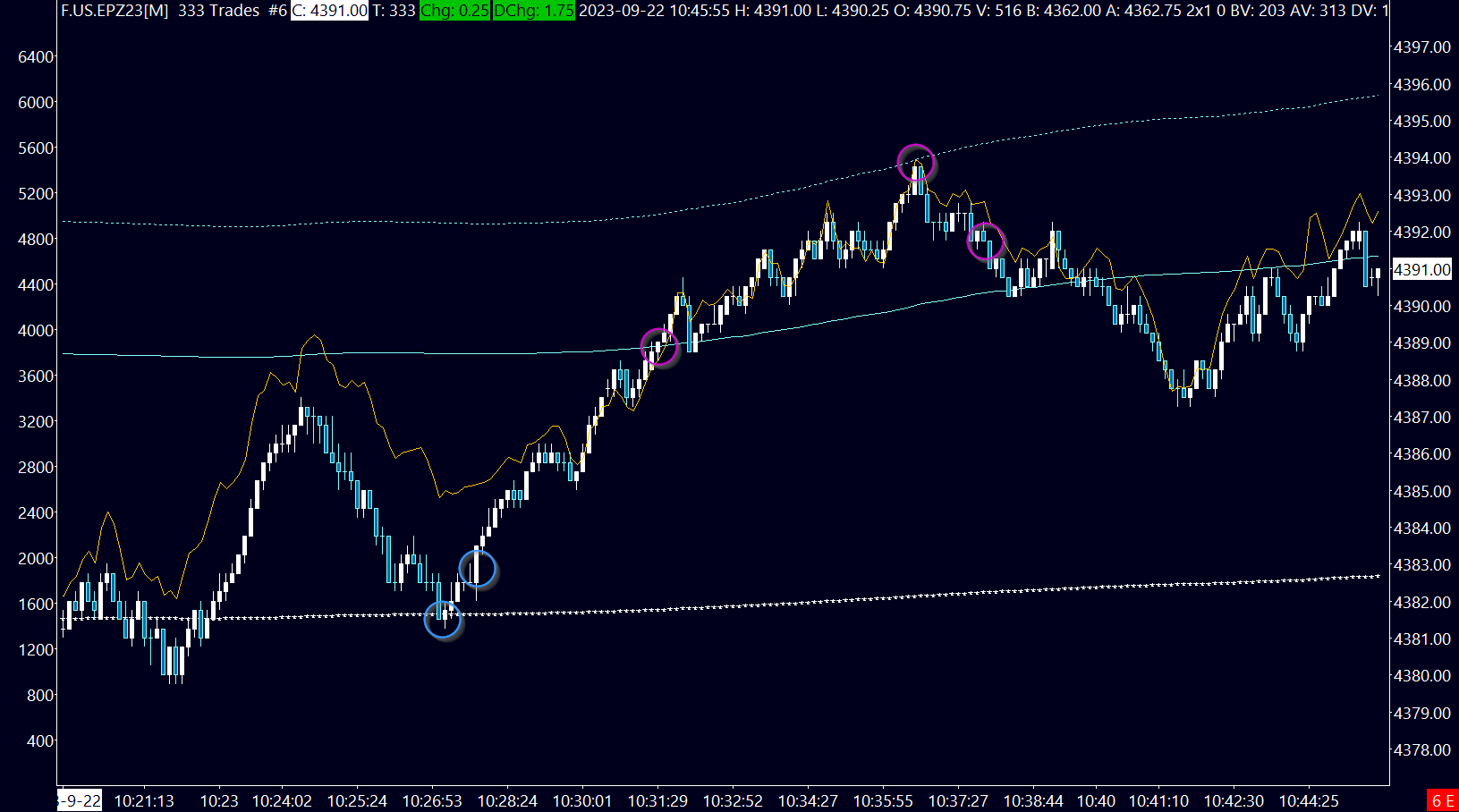Click the 4382.00 price scale label
Screen dimensions: 1459x812
click(1422, 603)
